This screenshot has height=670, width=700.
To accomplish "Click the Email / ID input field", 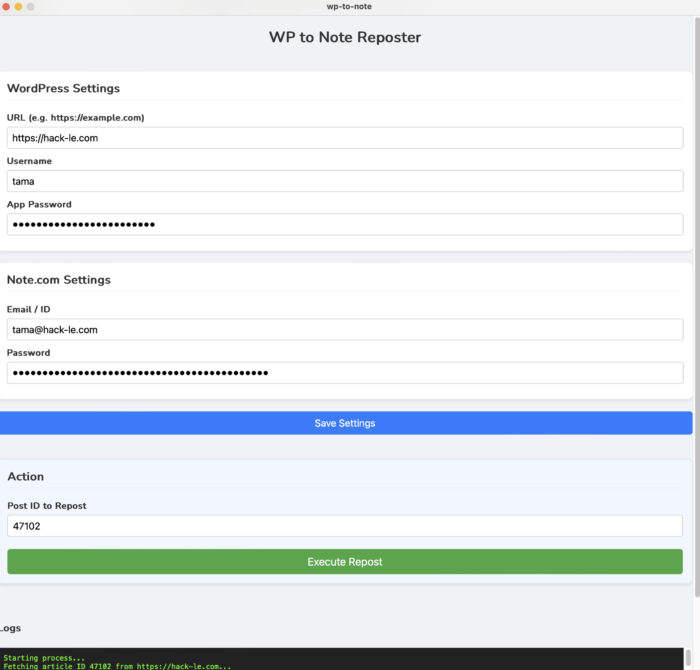I will (x=345, y=329).
